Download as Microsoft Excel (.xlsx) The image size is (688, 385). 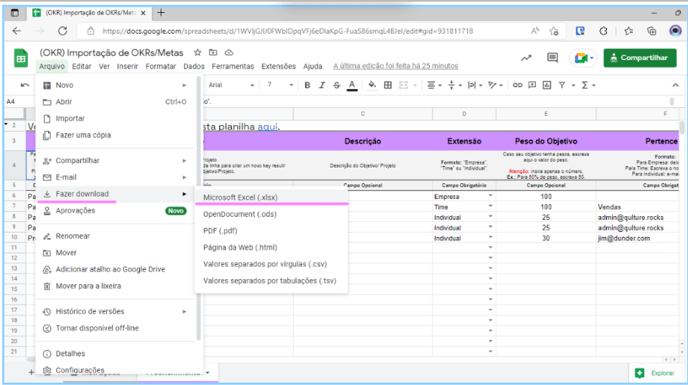[x=271, y=198]
